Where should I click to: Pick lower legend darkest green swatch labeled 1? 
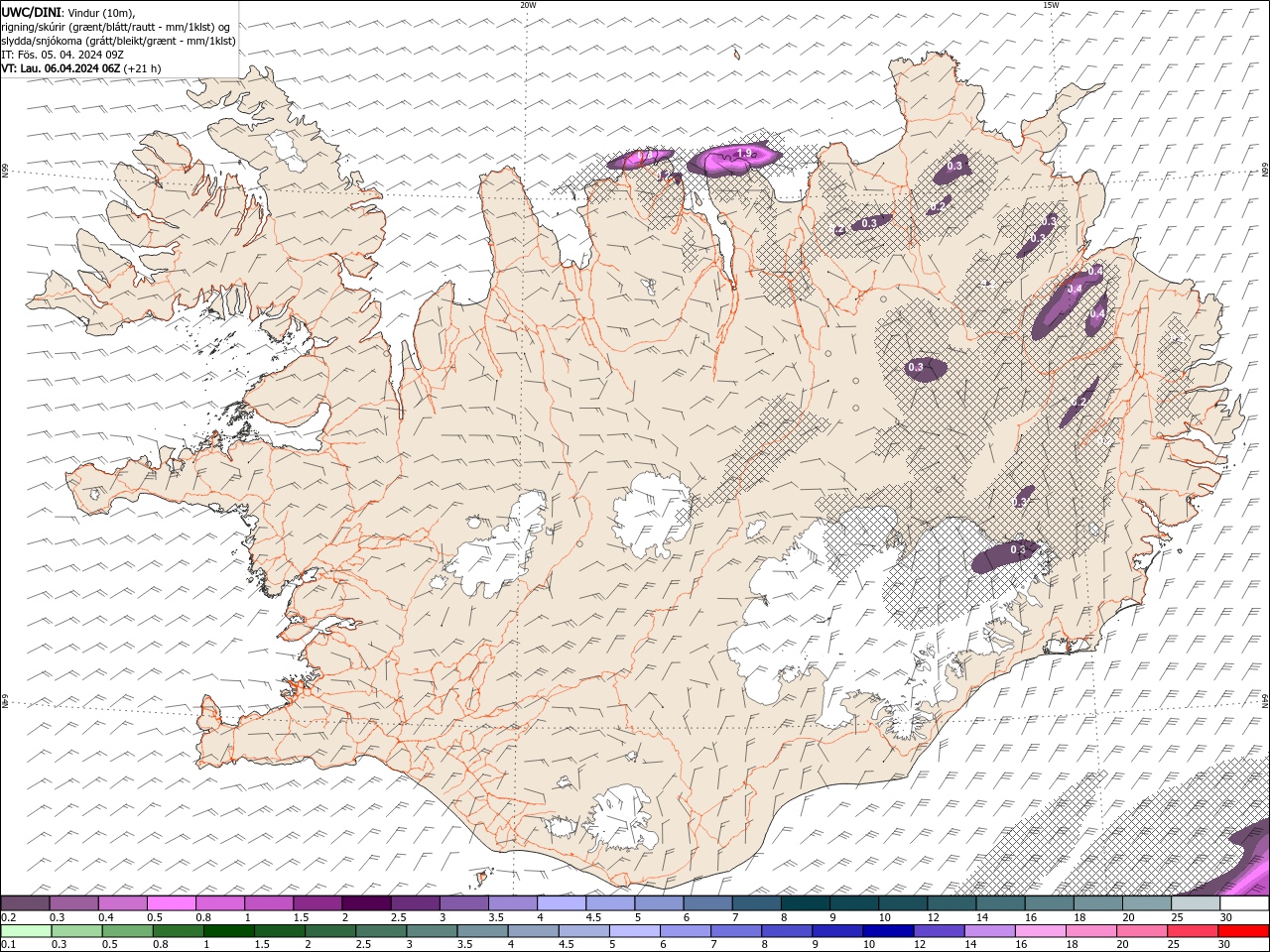[229, 931]
